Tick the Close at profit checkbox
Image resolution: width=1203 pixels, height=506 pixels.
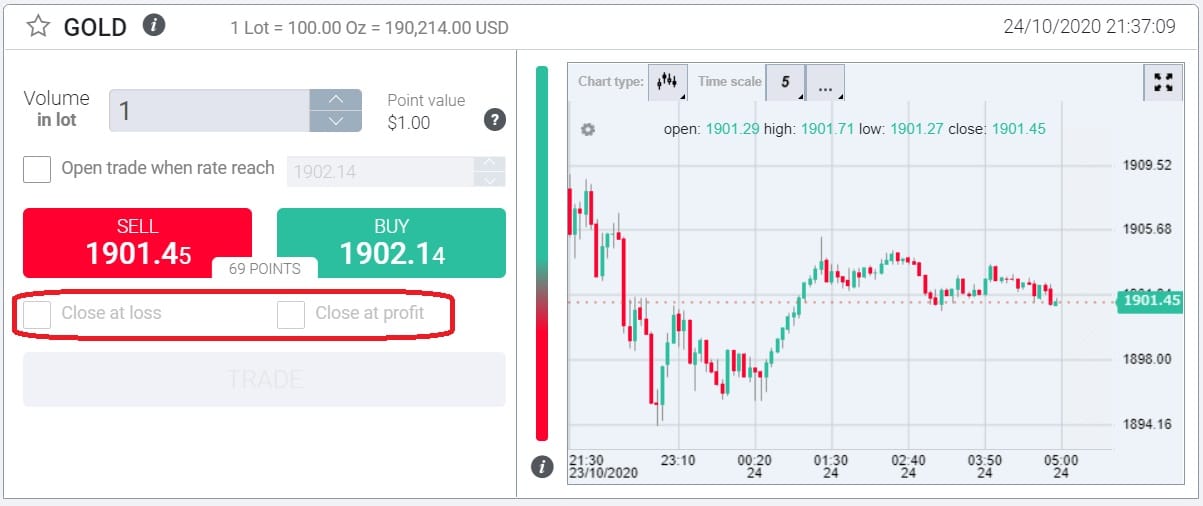[291, 314]
